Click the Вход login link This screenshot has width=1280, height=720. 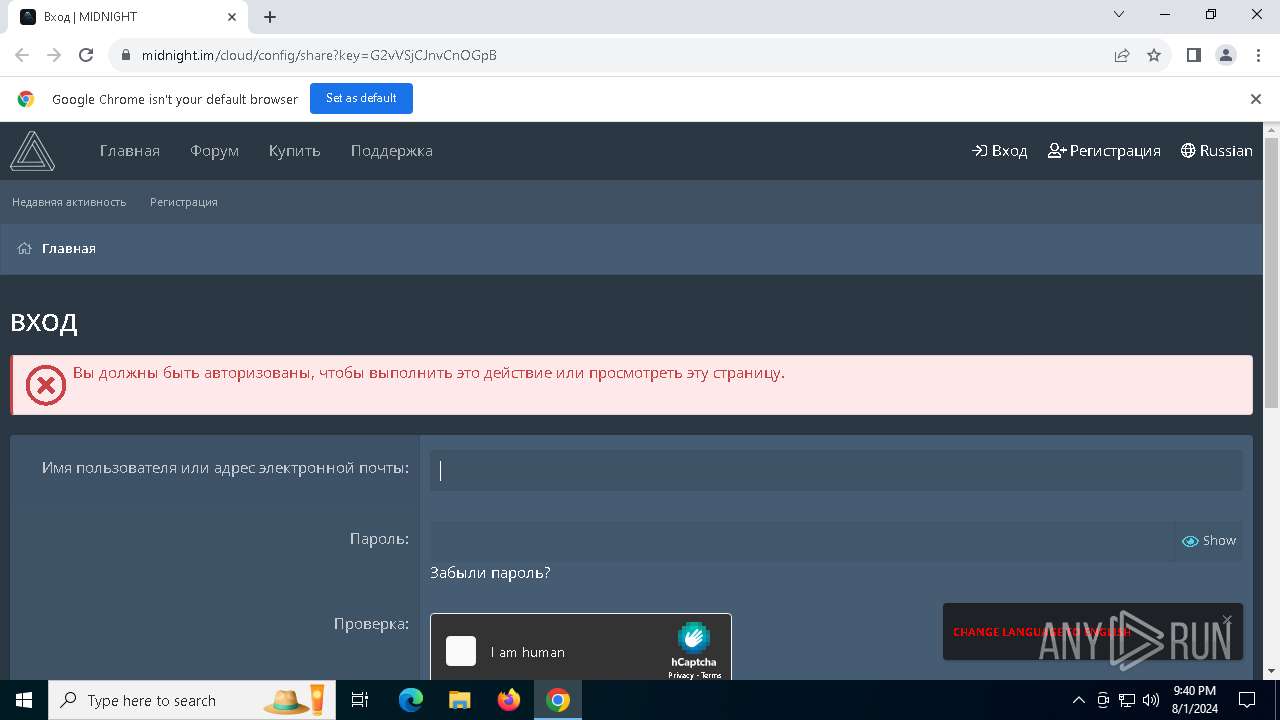tap(999, 151)
